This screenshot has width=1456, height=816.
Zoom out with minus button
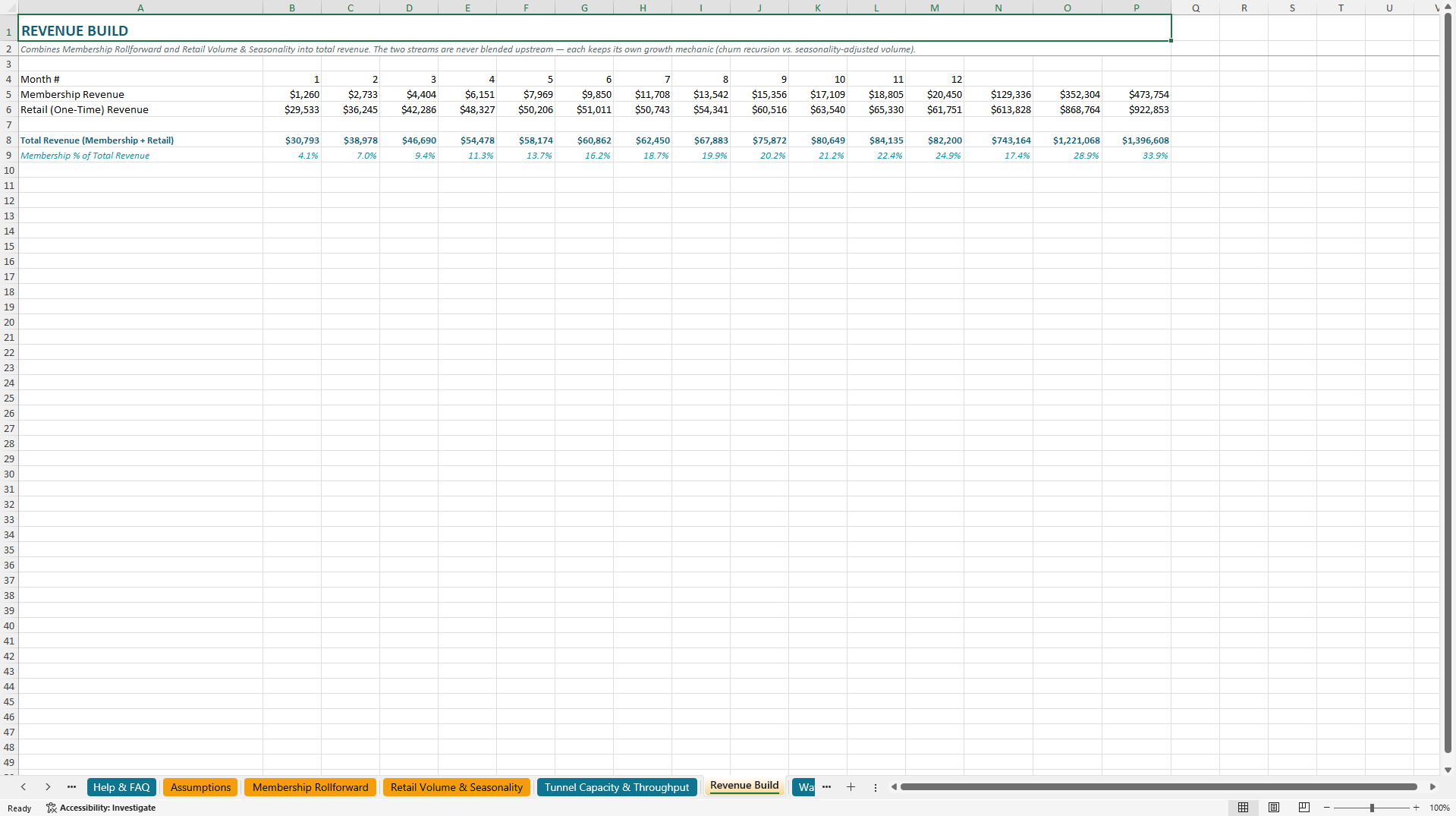pos(1326,808)
